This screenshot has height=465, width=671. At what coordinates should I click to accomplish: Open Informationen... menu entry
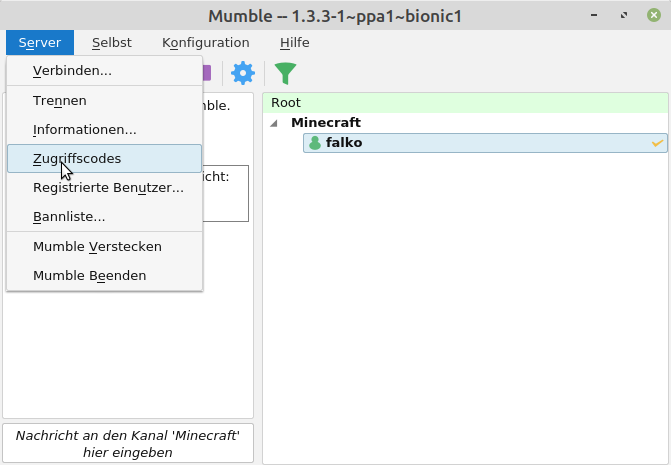[x=84, y=130]
